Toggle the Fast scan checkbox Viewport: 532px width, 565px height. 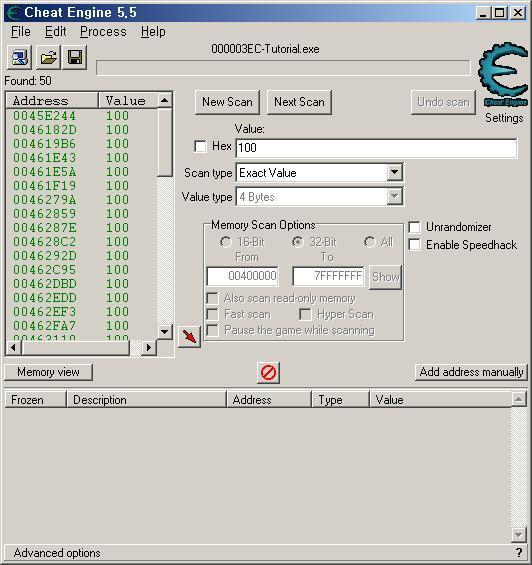[213, 314]
